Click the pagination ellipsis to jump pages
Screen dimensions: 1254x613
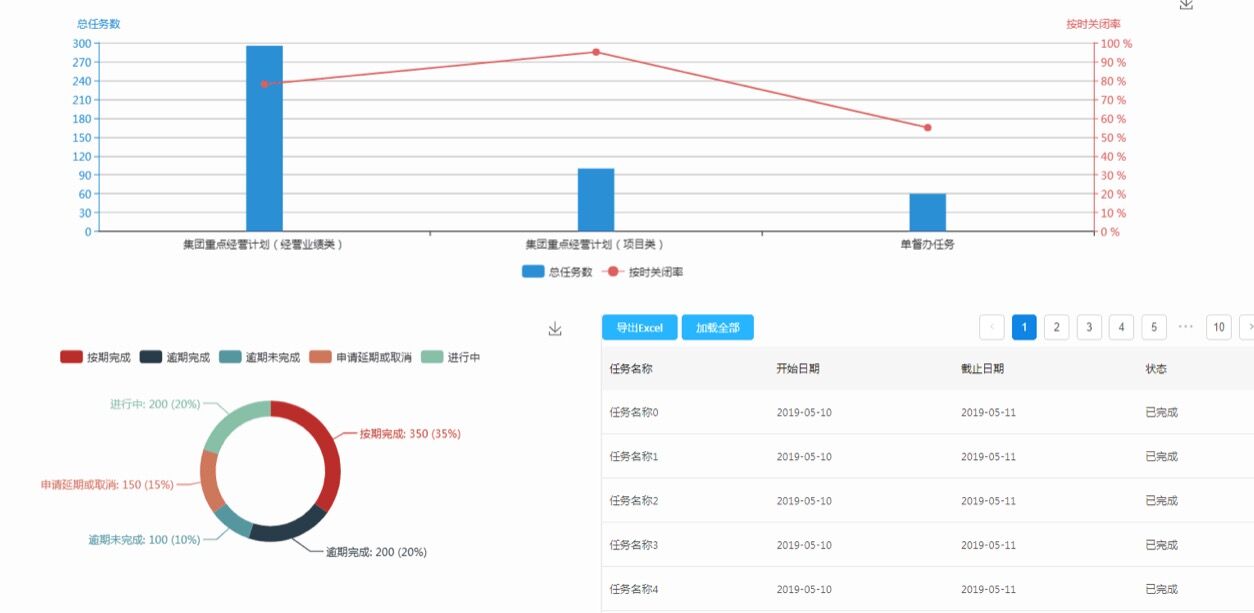pyautogui.click(x=1186, y=327)
